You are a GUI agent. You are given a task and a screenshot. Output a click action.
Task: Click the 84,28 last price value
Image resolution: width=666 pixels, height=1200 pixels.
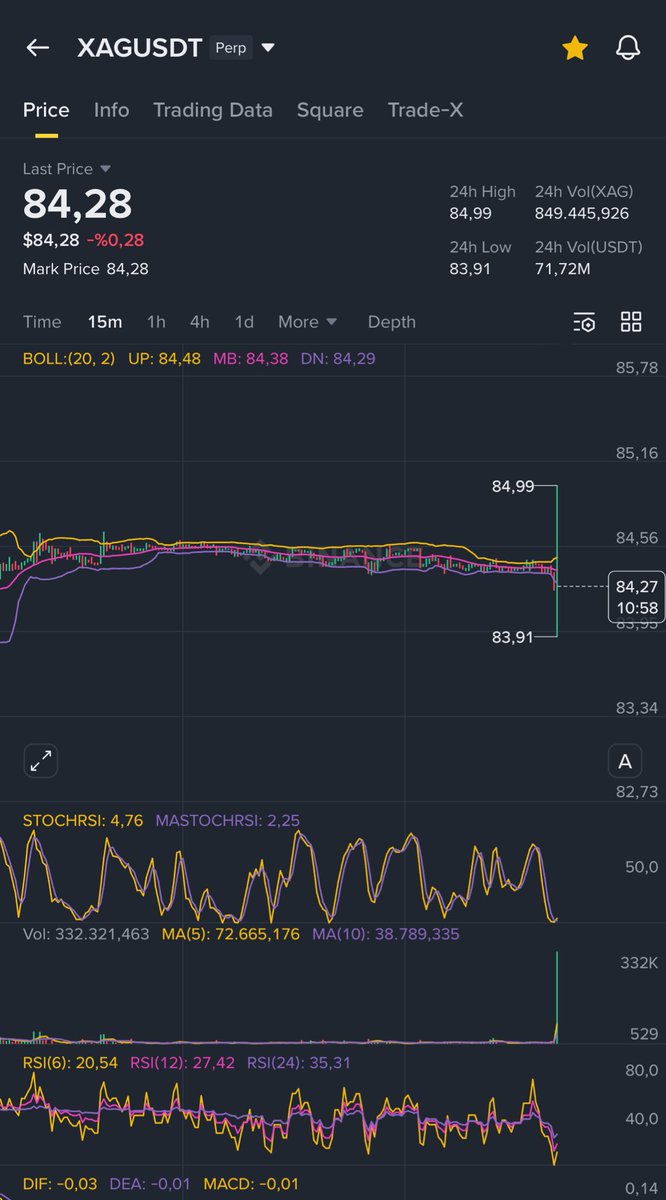coord(77,204)
